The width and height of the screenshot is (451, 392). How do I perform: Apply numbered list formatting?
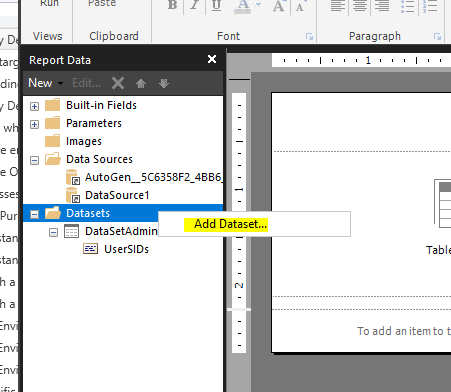pyautogui.click(x=430, y=6)
